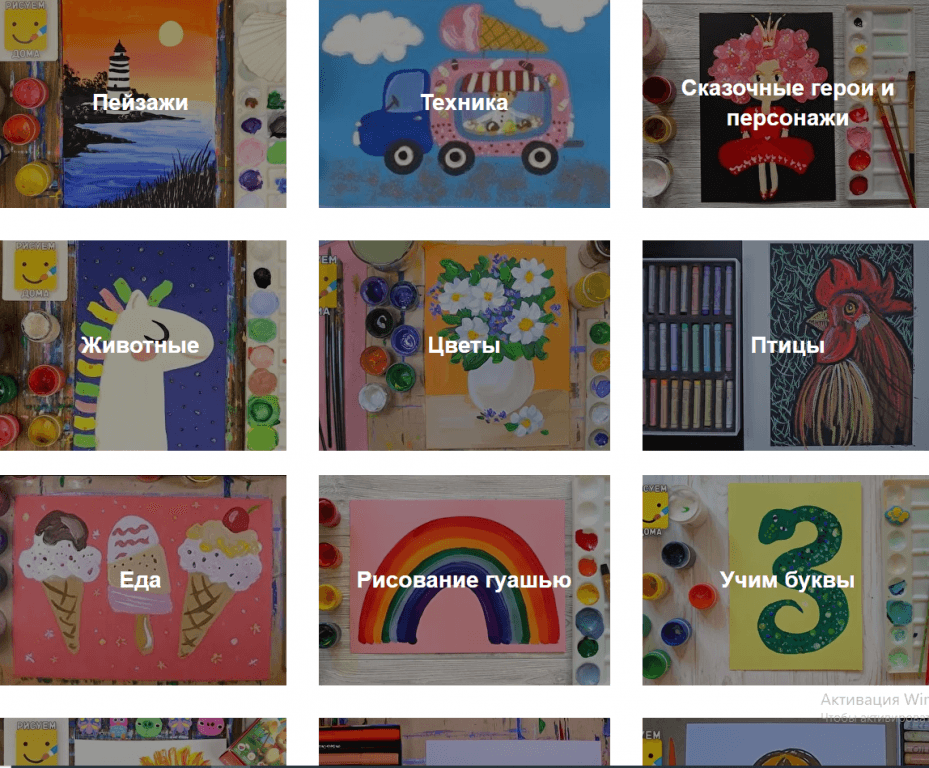This screenshot has width=929, height=768.
Task: Click the Еда label text
Action: (140, 580)
